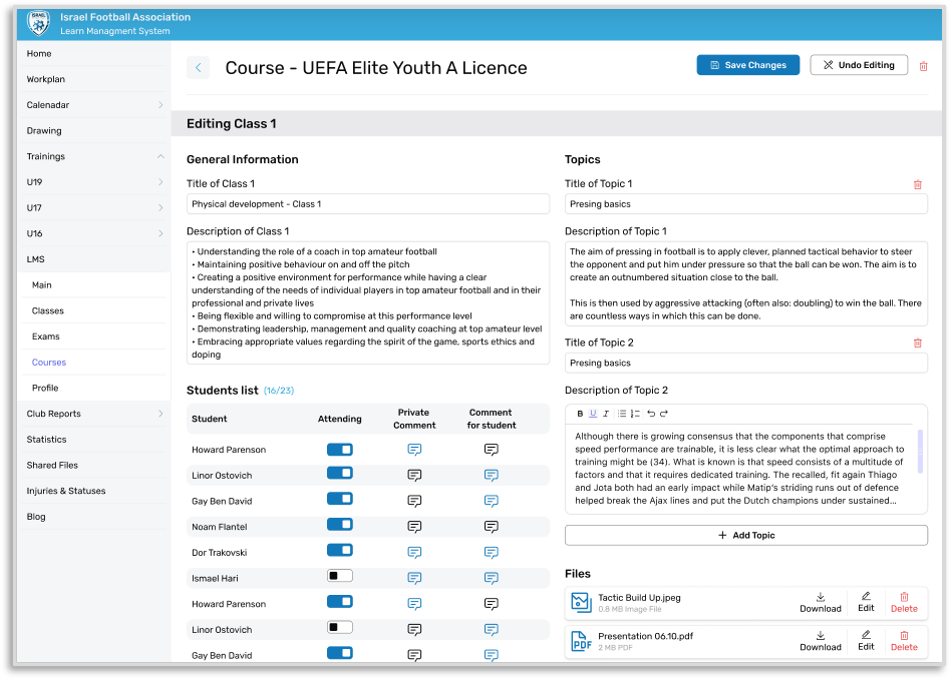Open Noam Flantel's private comment
951x679 pixels.
tap(414, 527)
